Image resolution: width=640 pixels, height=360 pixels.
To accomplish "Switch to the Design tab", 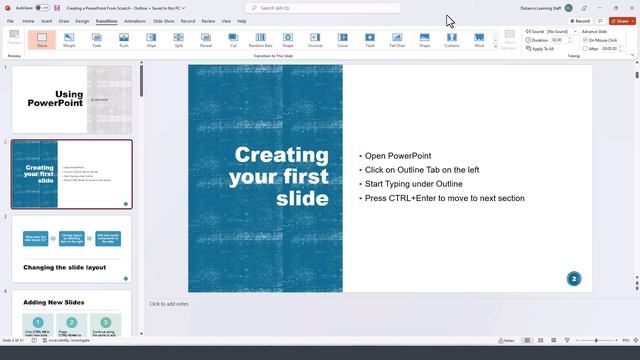I will pos(82,21).
